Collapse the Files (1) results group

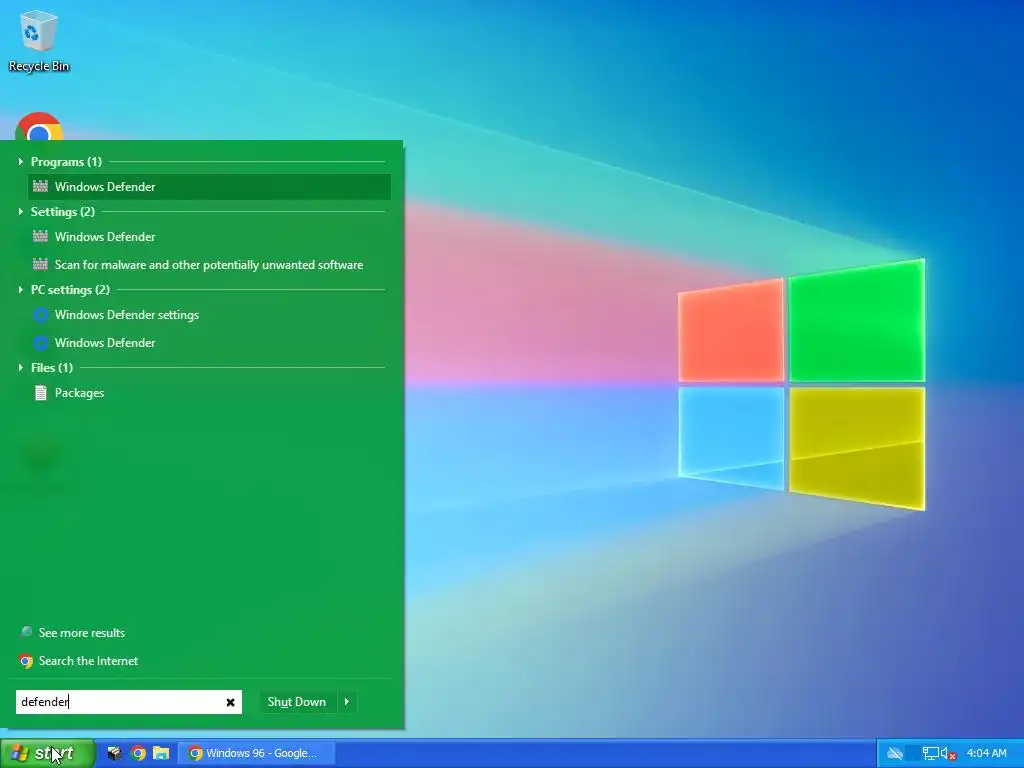point(20,368)
